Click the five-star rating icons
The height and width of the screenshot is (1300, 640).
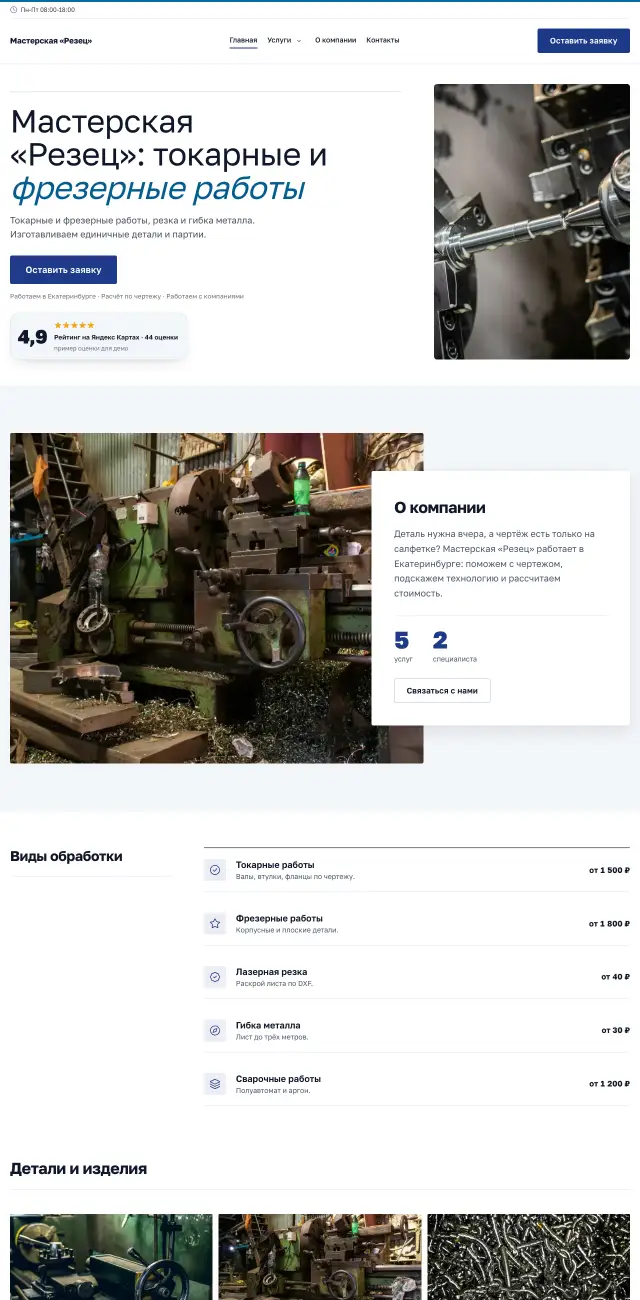[x=74, y=325]
